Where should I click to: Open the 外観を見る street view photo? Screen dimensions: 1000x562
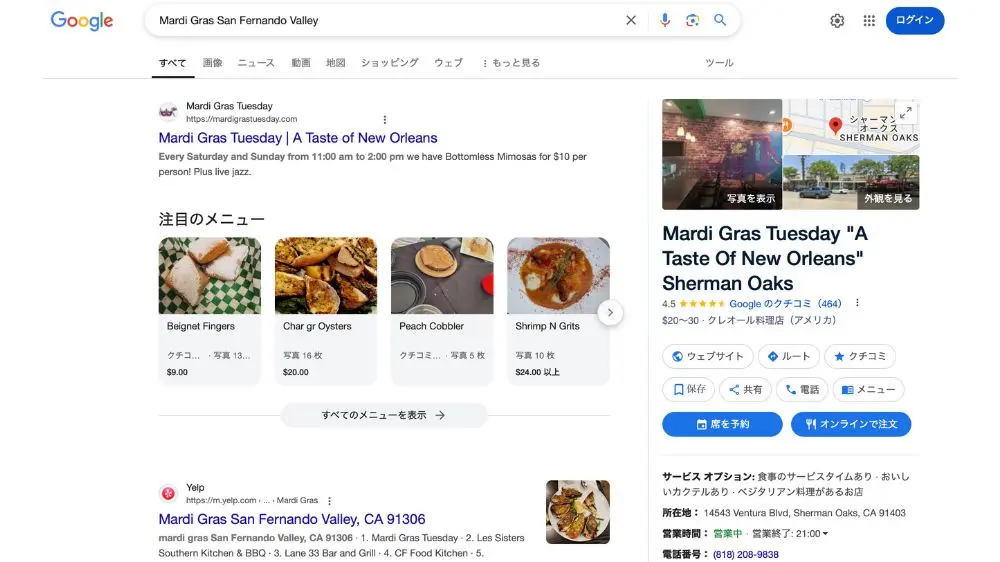[x=851, y=182]
